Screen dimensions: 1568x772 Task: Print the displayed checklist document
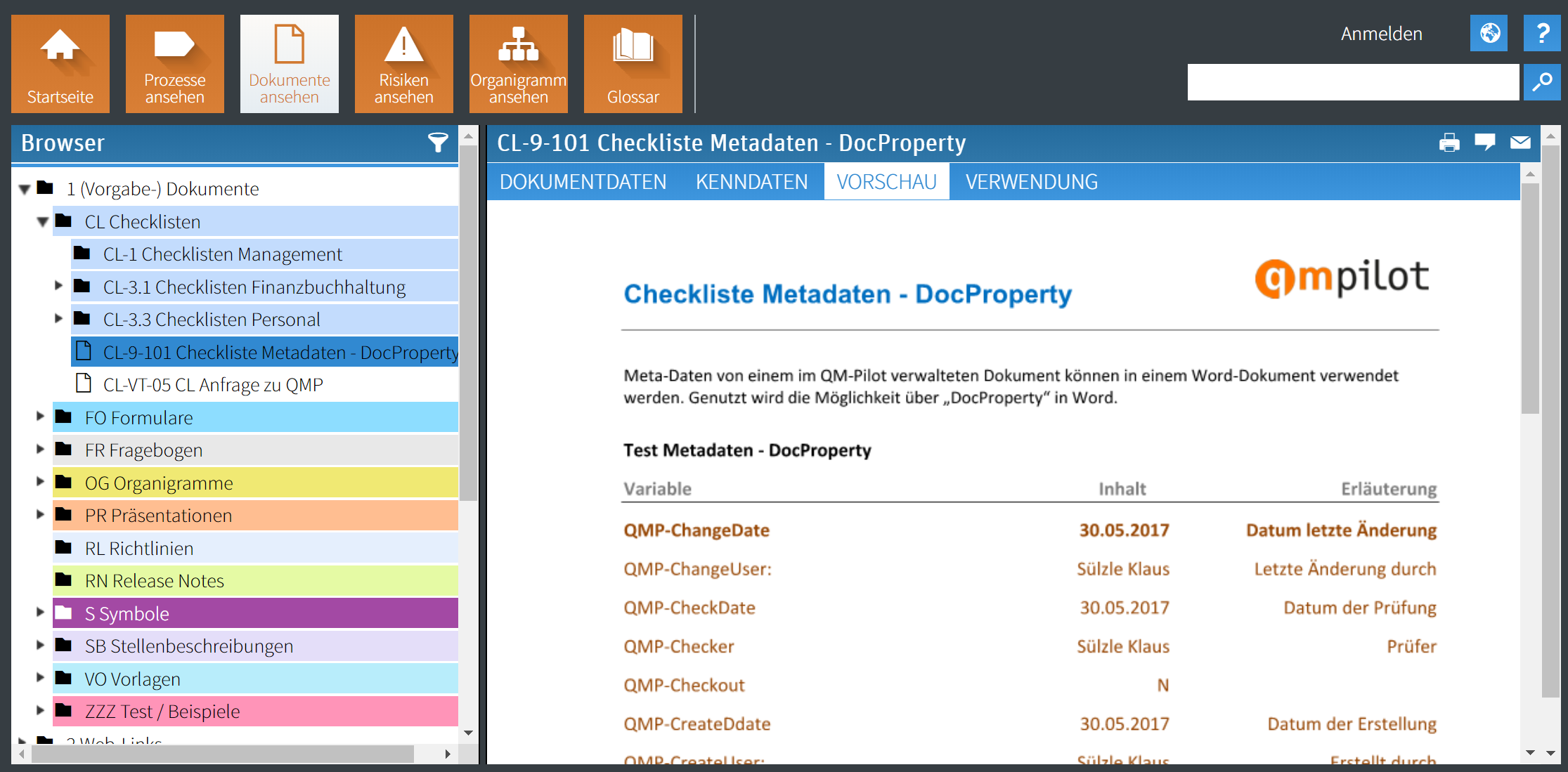click(x=1450, y=143)
